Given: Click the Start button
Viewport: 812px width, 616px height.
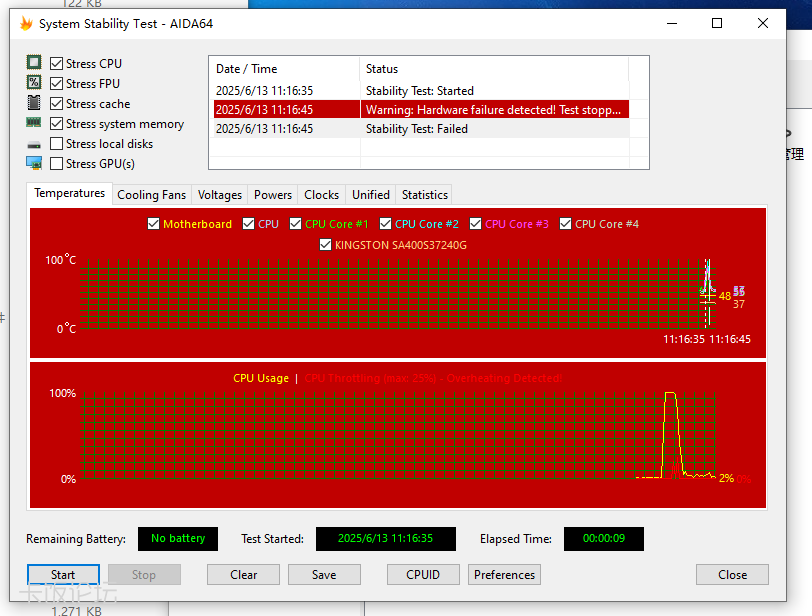Looking at the screenshot, I should pyautogui.click(x=63, y=575).
